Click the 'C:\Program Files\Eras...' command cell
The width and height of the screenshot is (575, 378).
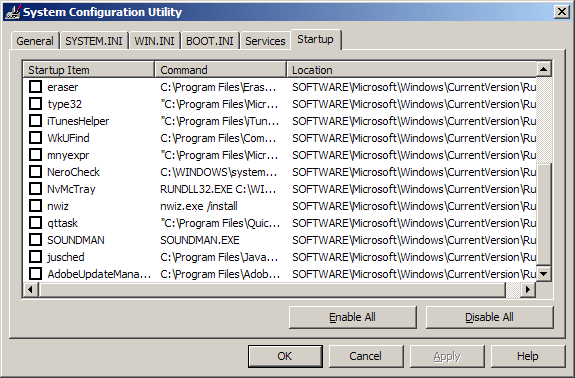click(218, 87)
